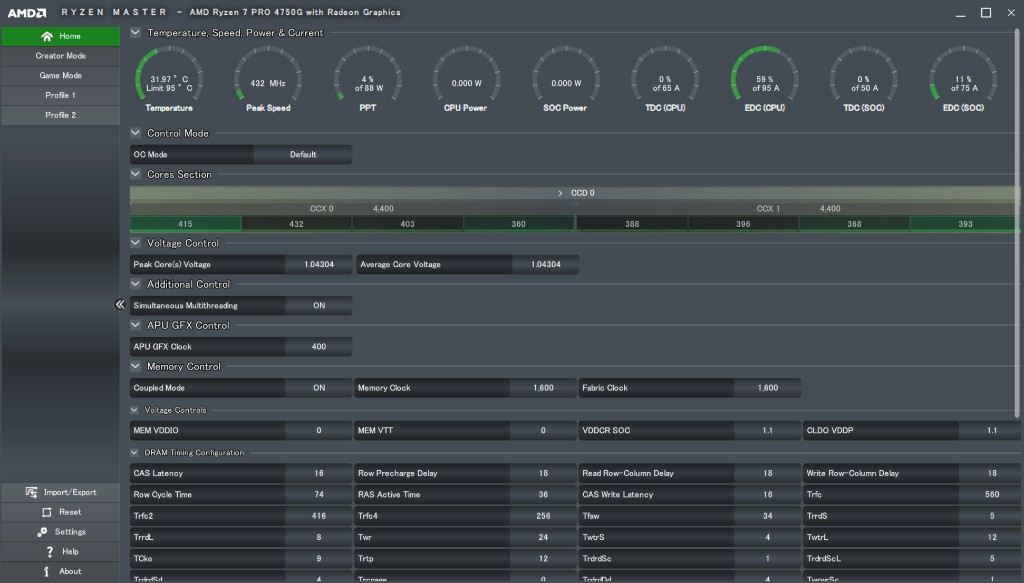The image size is (1024, 583).
Task: Click the Memory Clock value field
Action: coord(542,388)
